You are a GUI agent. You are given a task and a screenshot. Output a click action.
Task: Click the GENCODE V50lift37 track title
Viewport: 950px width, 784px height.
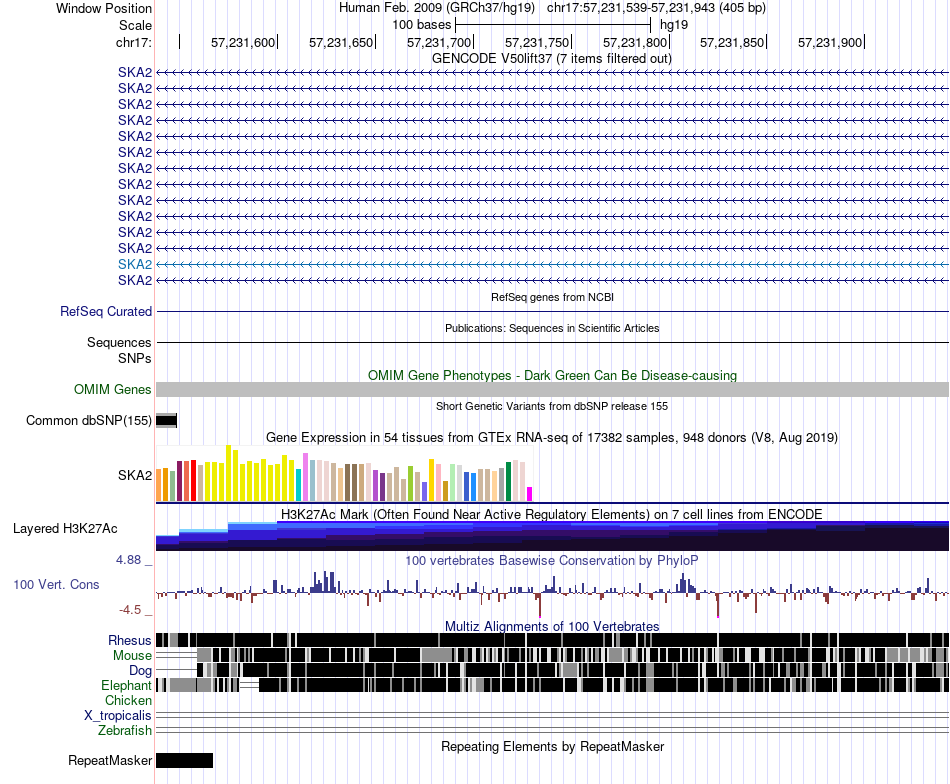[551, 59]
